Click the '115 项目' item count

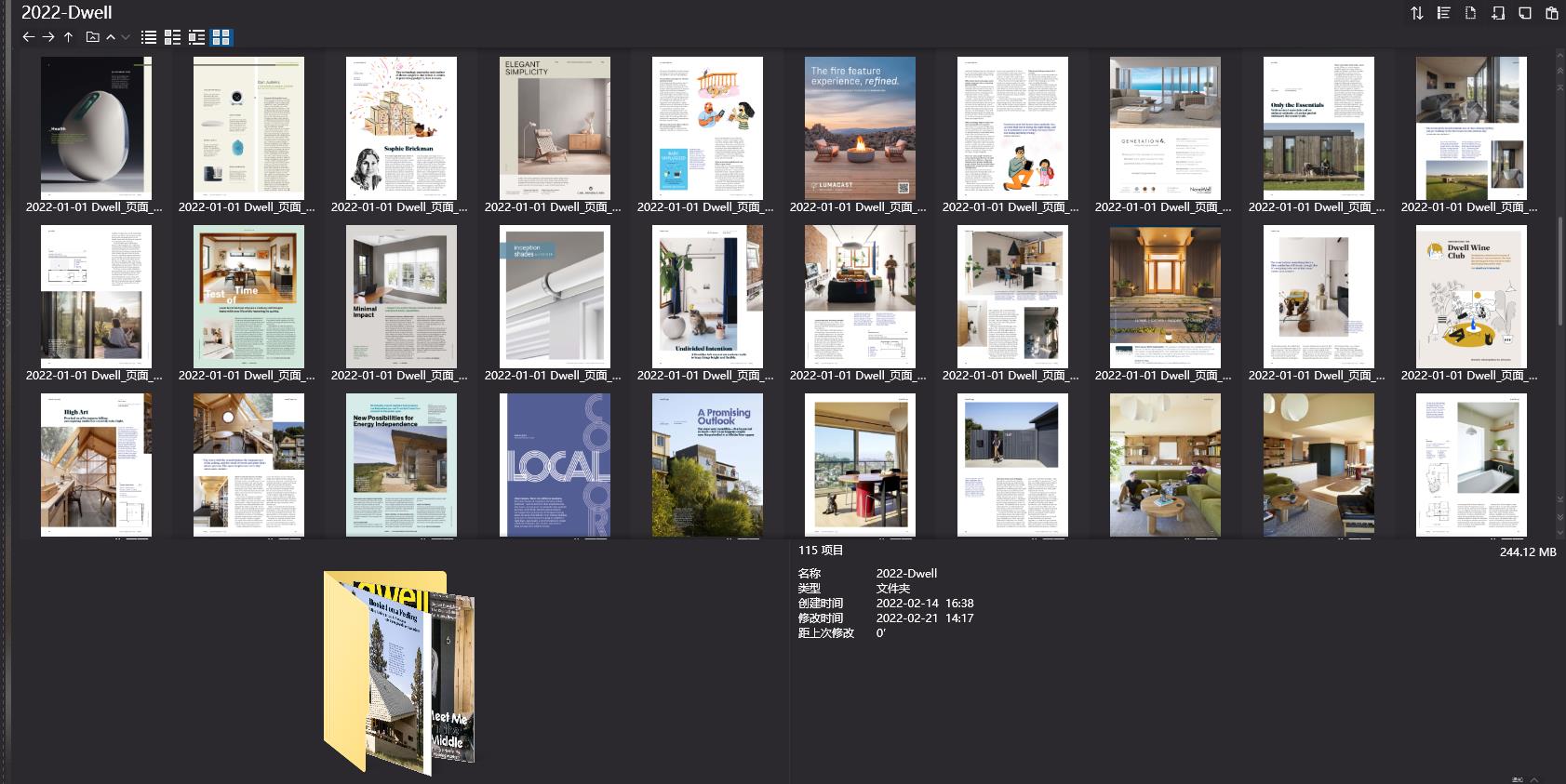[x=821, y=551]
